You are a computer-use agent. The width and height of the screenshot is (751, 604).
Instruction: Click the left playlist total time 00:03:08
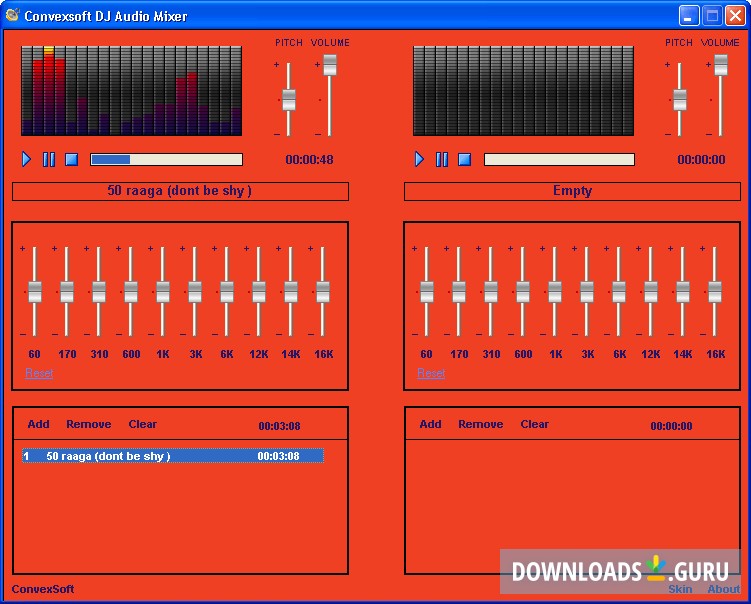click(x=279, y=426)
